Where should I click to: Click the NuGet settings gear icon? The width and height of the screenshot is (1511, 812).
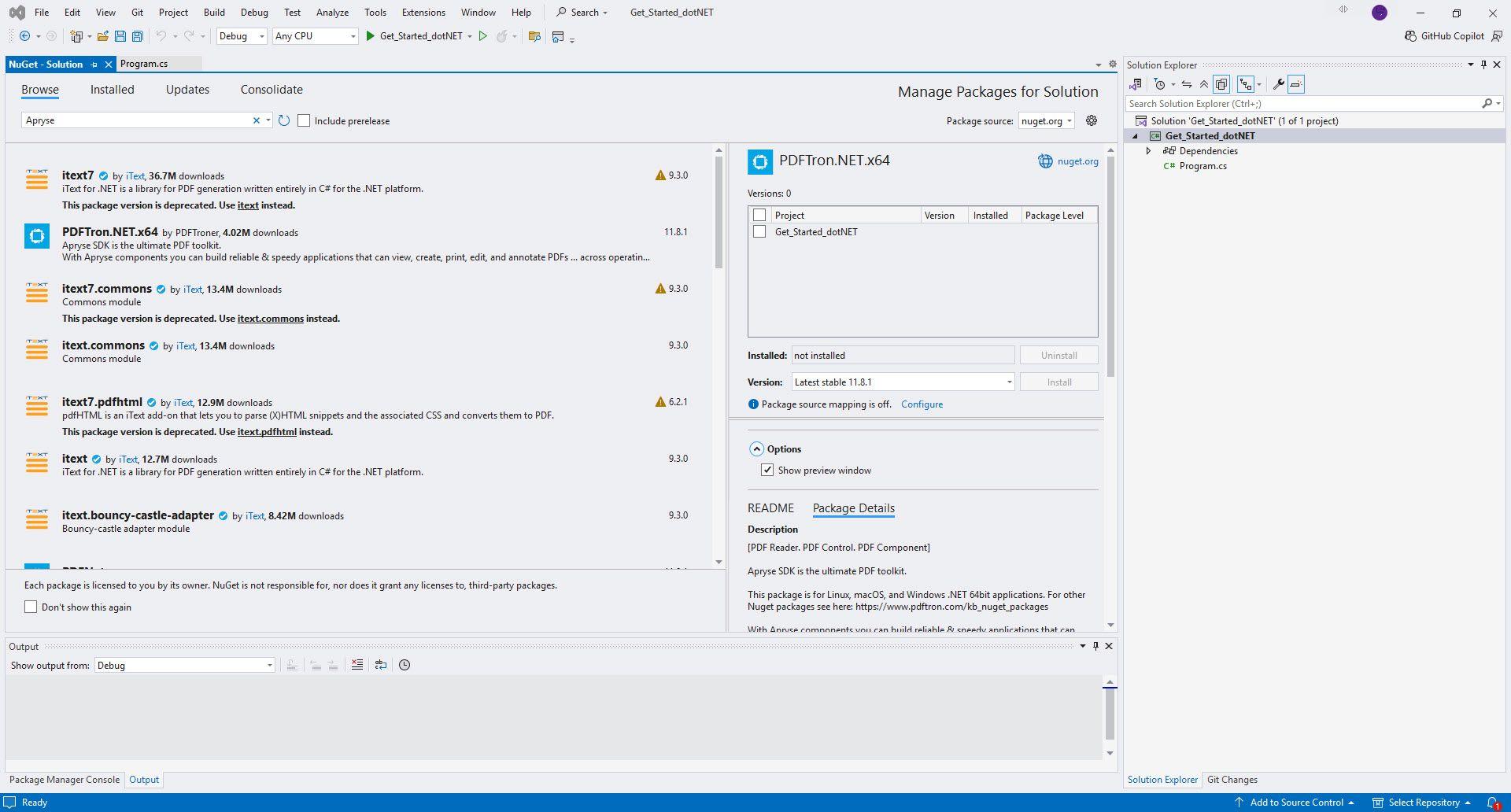1092,120
